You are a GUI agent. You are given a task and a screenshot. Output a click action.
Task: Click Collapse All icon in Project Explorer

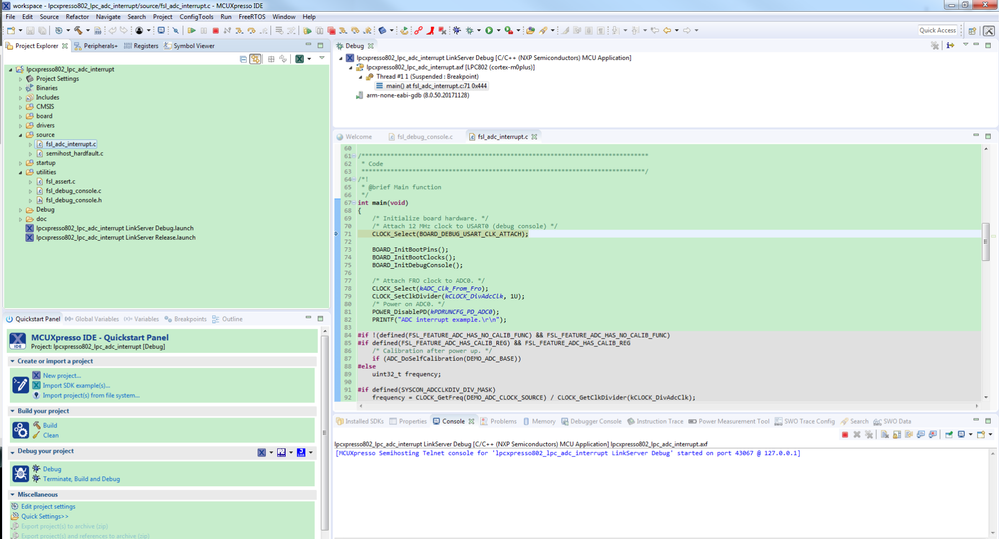pyautogui.click(x=243, y=59)
